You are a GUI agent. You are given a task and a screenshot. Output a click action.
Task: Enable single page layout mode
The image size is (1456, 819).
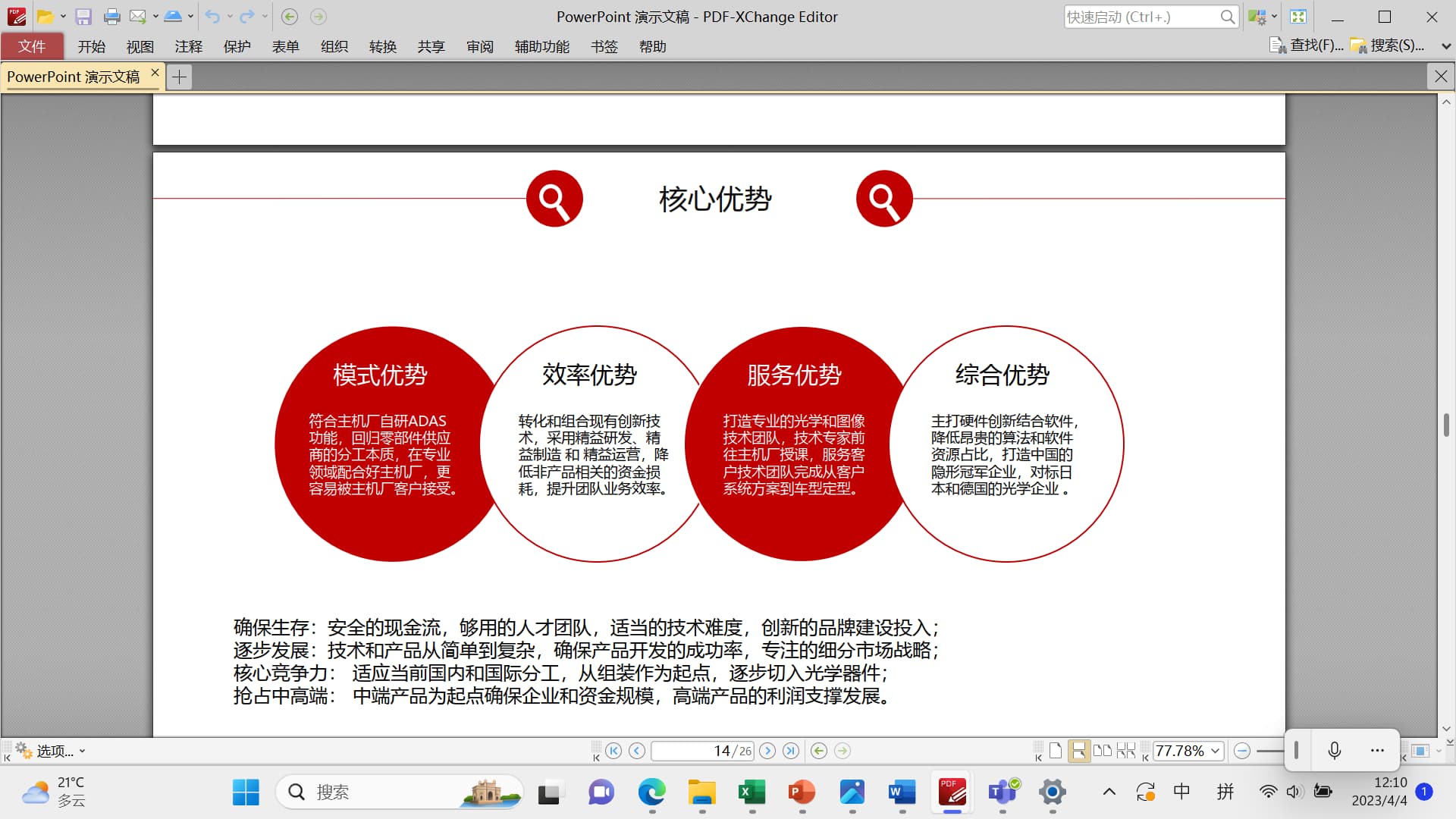pos(1055,751)
